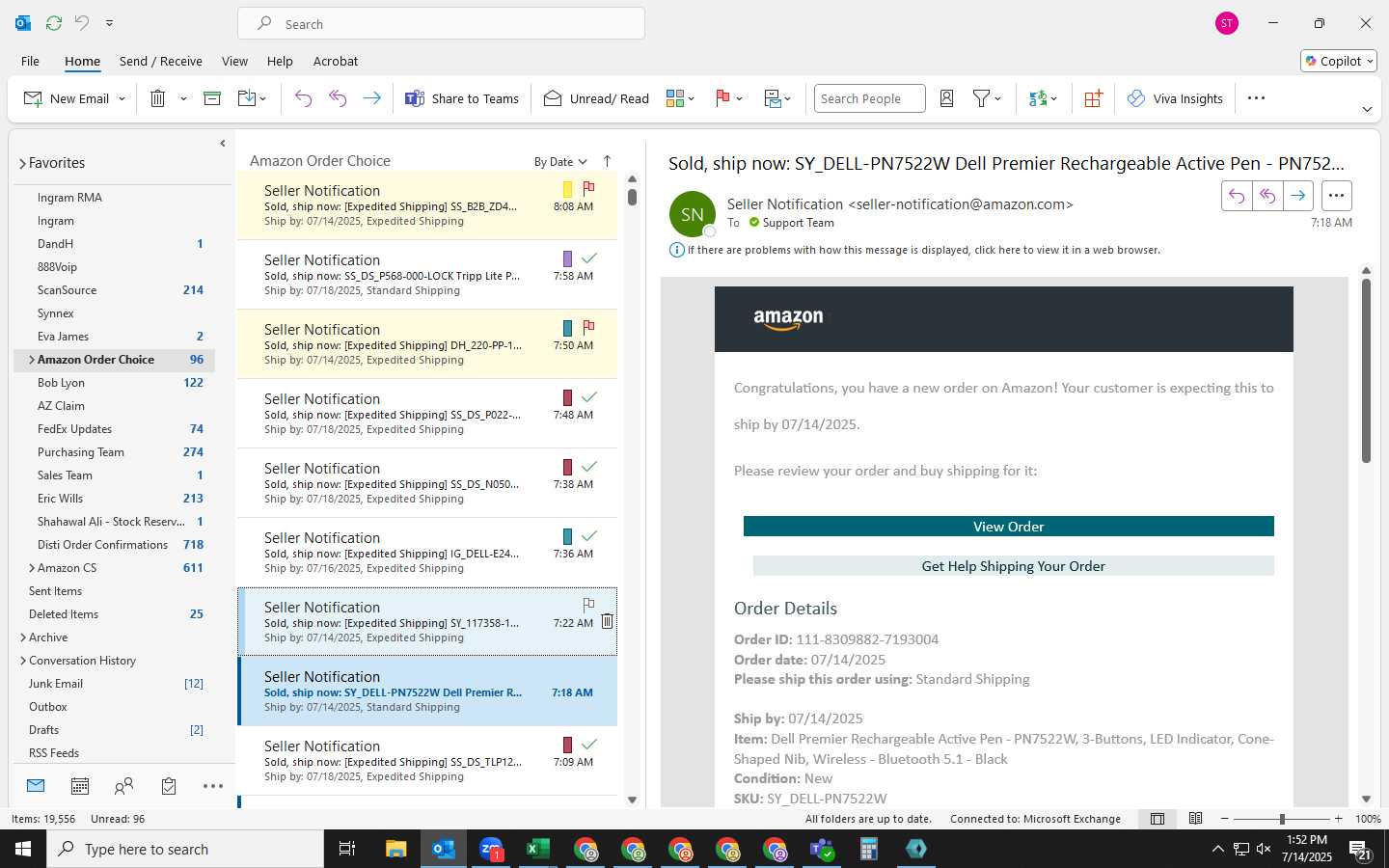
Task: Toggle the completed checkmark on 7:48 AM email
Action: coord(589,396)
